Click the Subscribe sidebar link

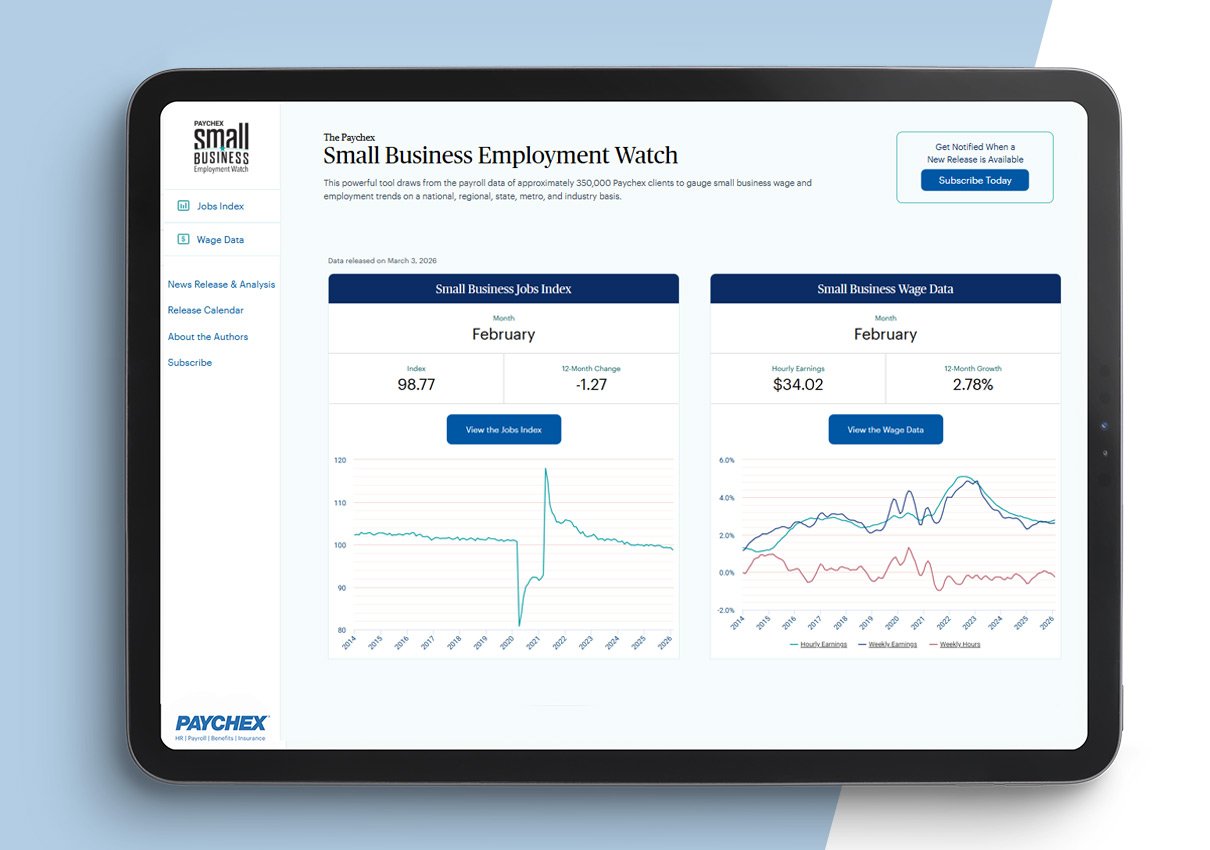190,362
